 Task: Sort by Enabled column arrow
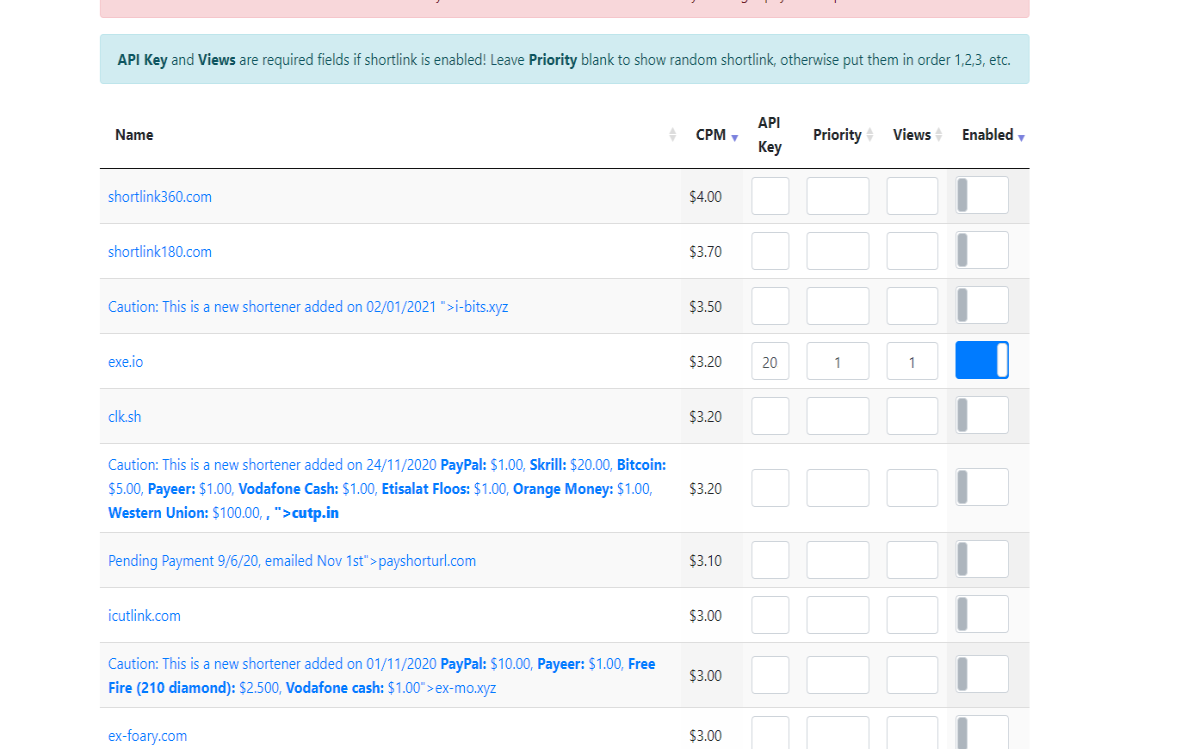[x=1021, y=137]
